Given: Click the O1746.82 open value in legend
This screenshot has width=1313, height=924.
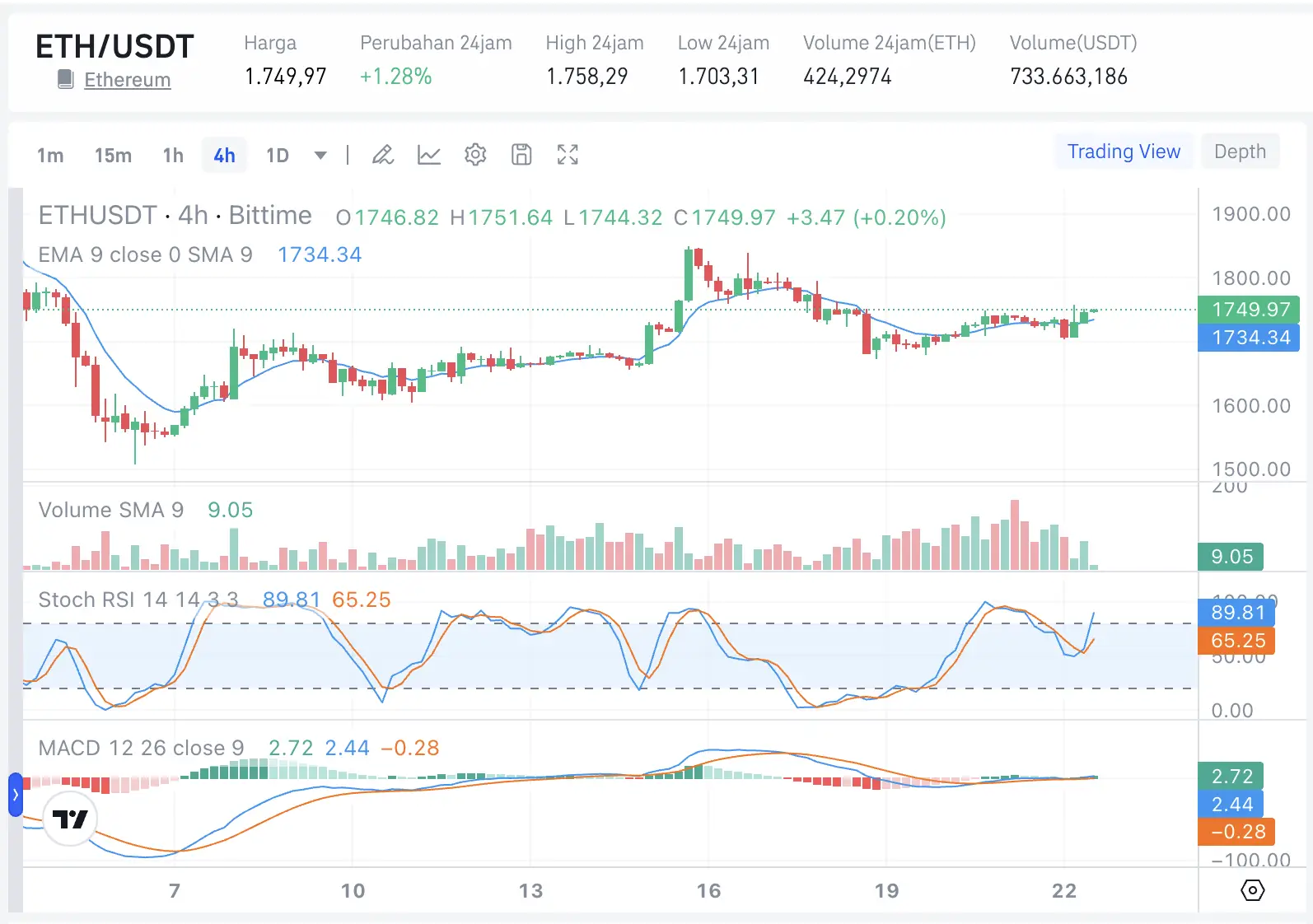Looking at the screenshot, I should click(388, 217).
